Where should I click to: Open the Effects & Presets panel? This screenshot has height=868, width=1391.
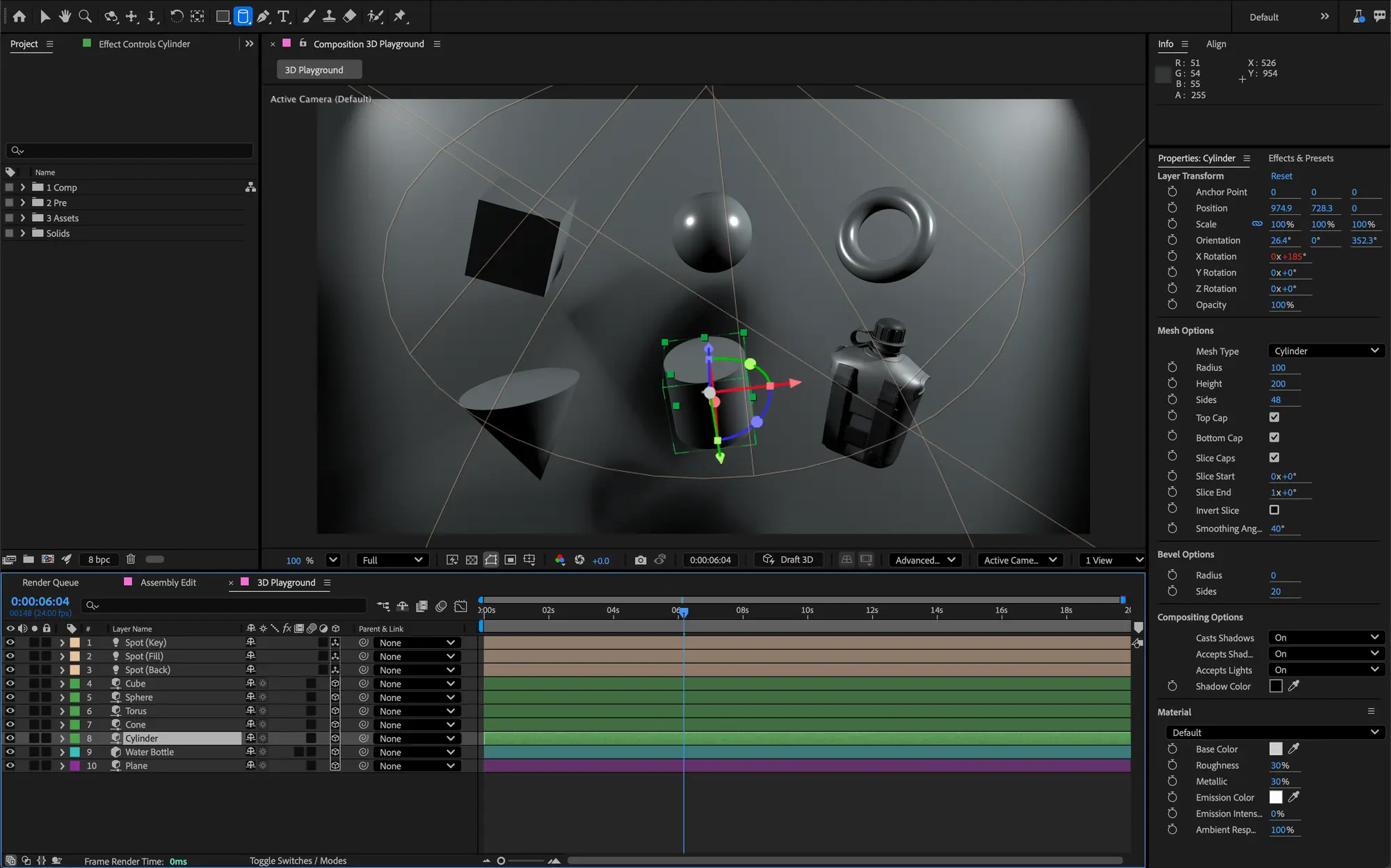tap(1301, 158)
